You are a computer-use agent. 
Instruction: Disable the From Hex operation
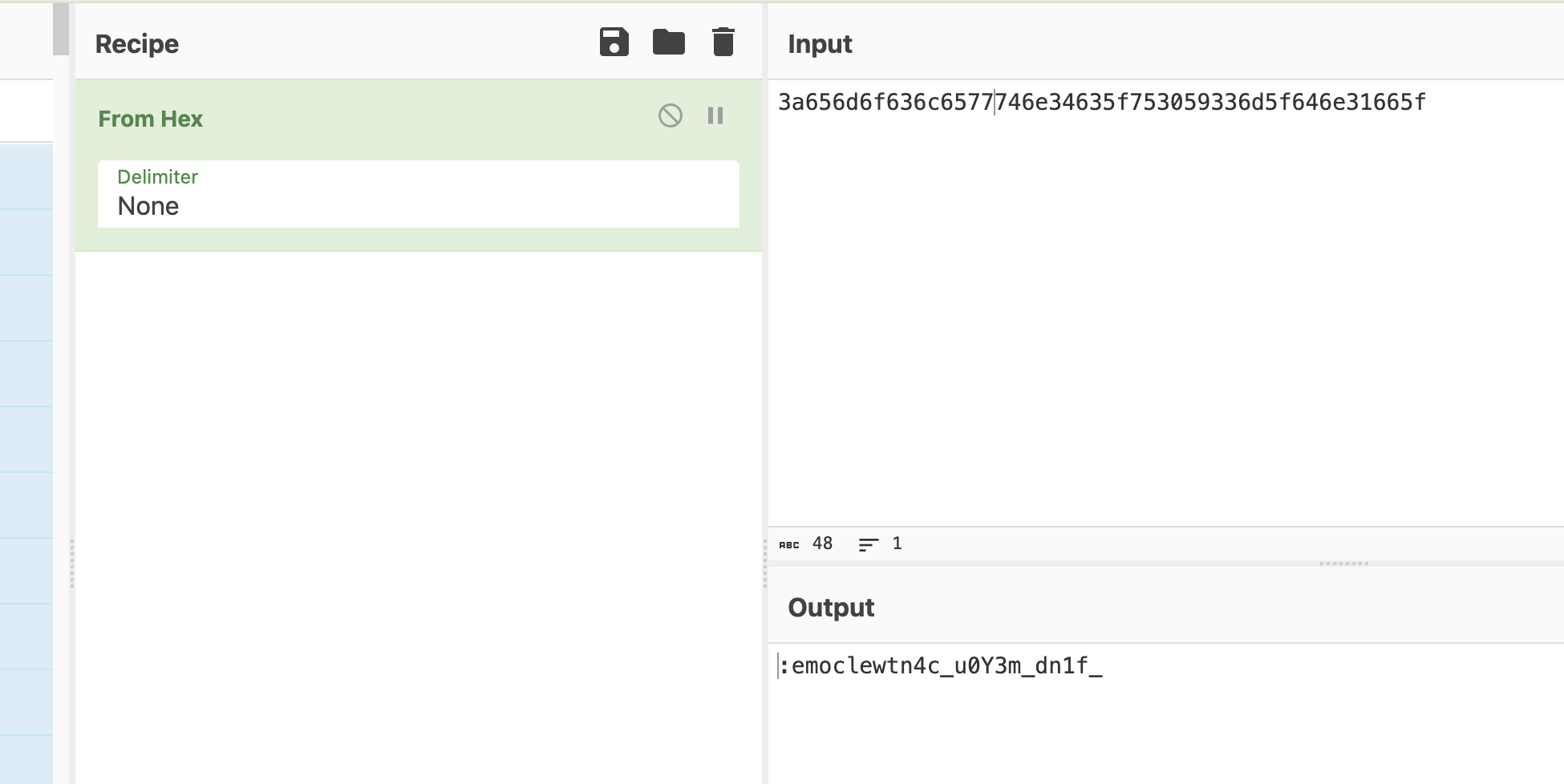671,116
